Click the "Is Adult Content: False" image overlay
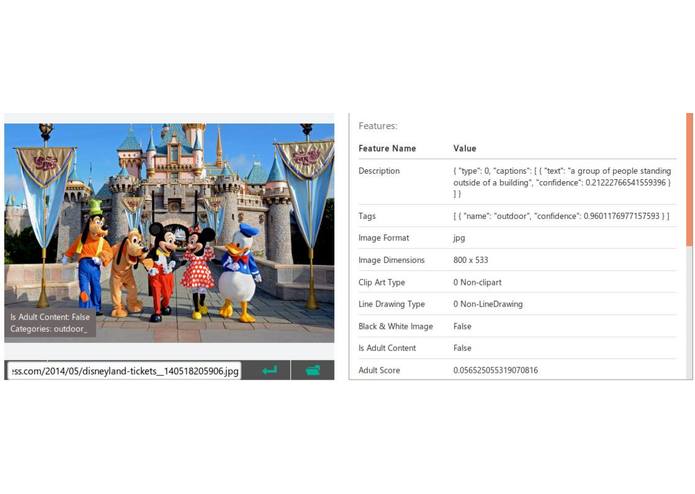Viewport: 695px width, 494px height. pos(50,317)
